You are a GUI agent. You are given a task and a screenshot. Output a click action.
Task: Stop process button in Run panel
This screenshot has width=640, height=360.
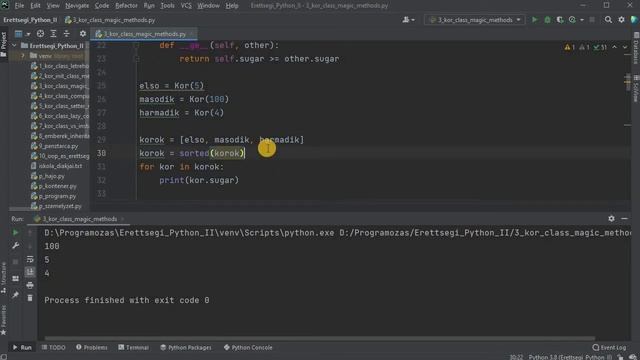tap(16, 261)
